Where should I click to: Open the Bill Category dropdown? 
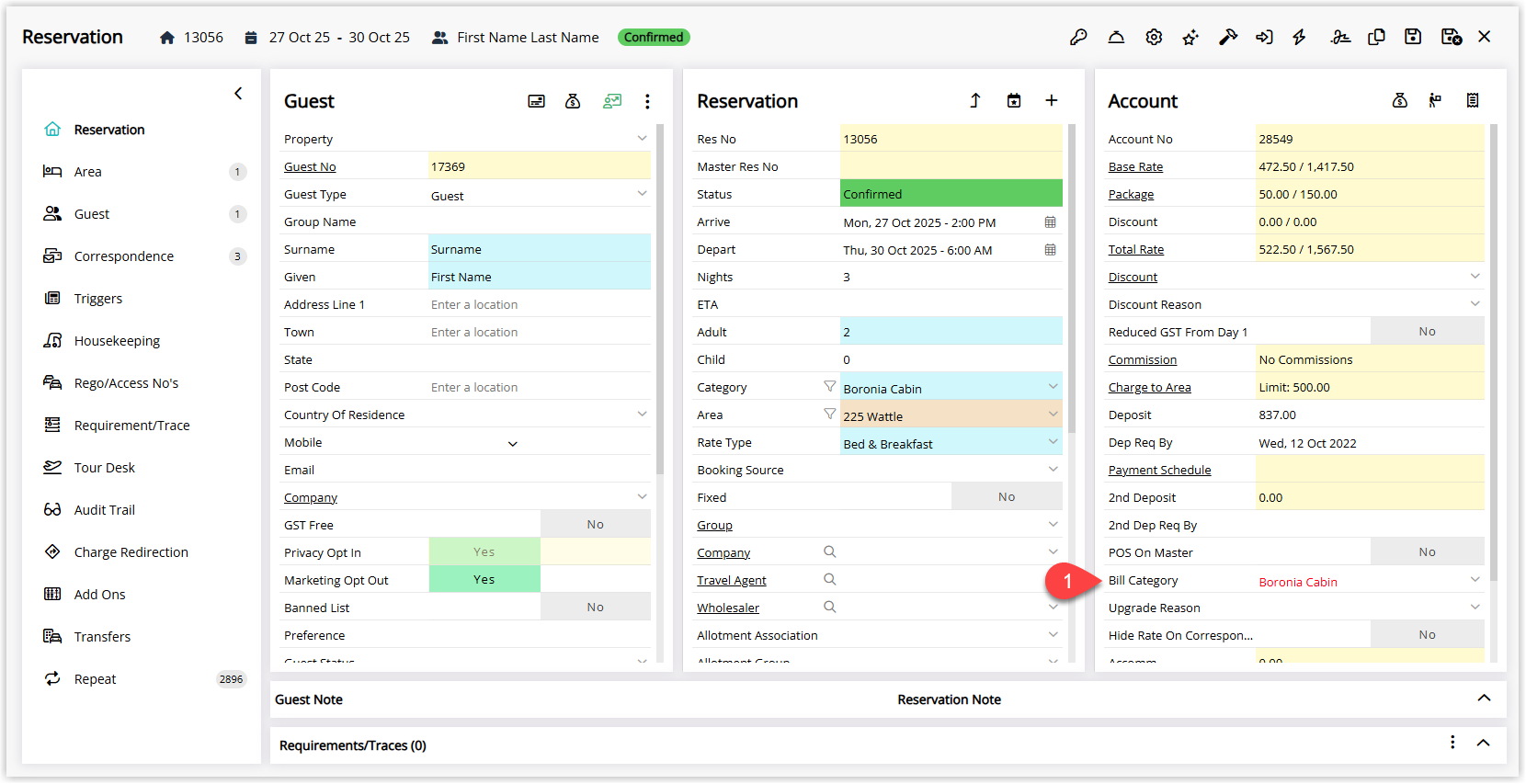click(1475, 579)
